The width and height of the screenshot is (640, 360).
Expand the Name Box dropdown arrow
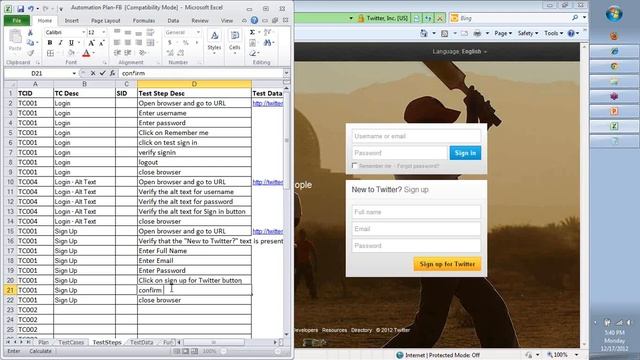74,73
